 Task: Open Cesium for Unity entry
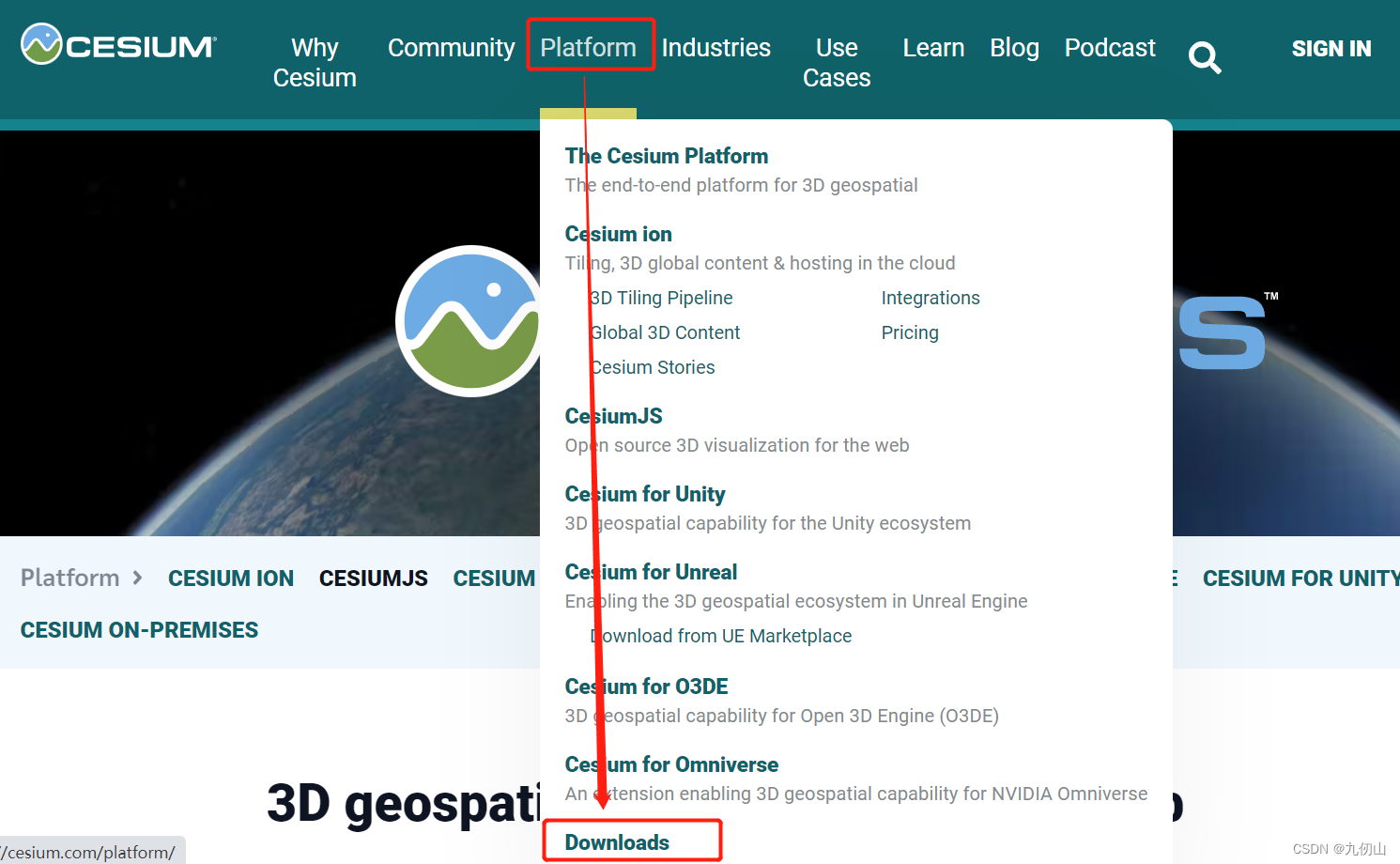[x=645, y=494]
